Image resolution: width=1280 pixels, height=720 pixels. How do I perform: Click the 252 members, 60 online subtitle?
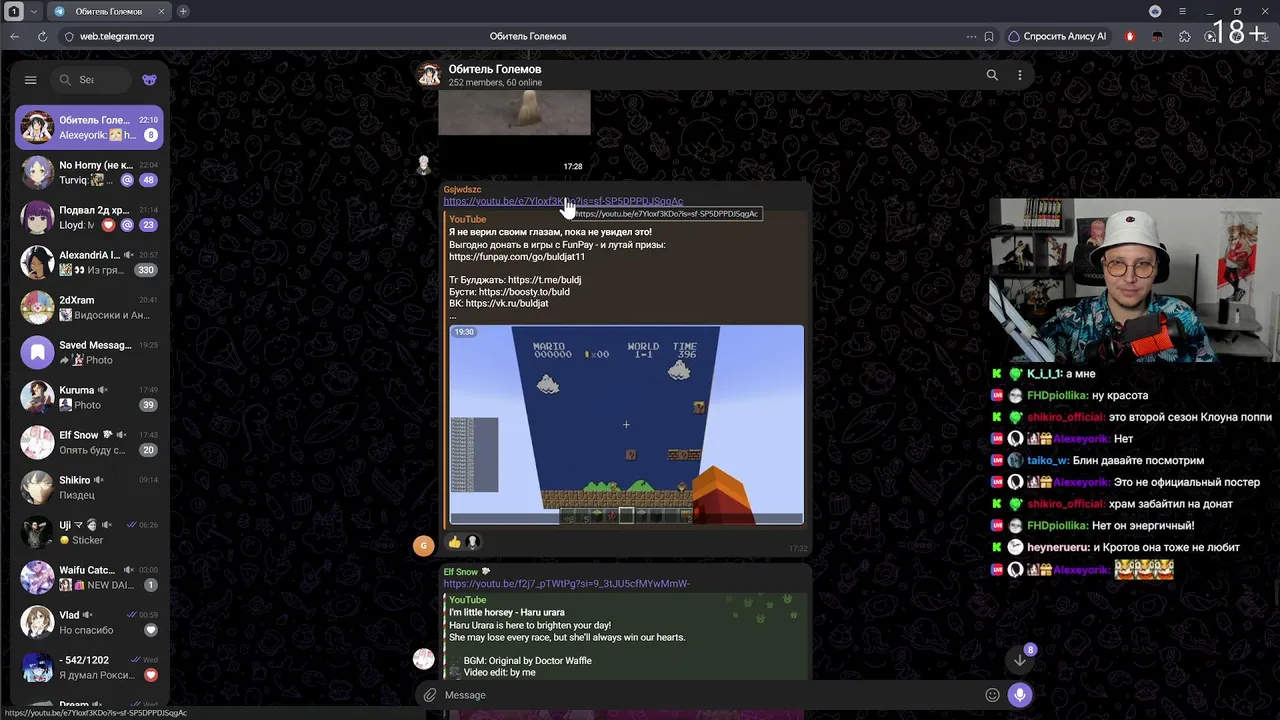495,83
